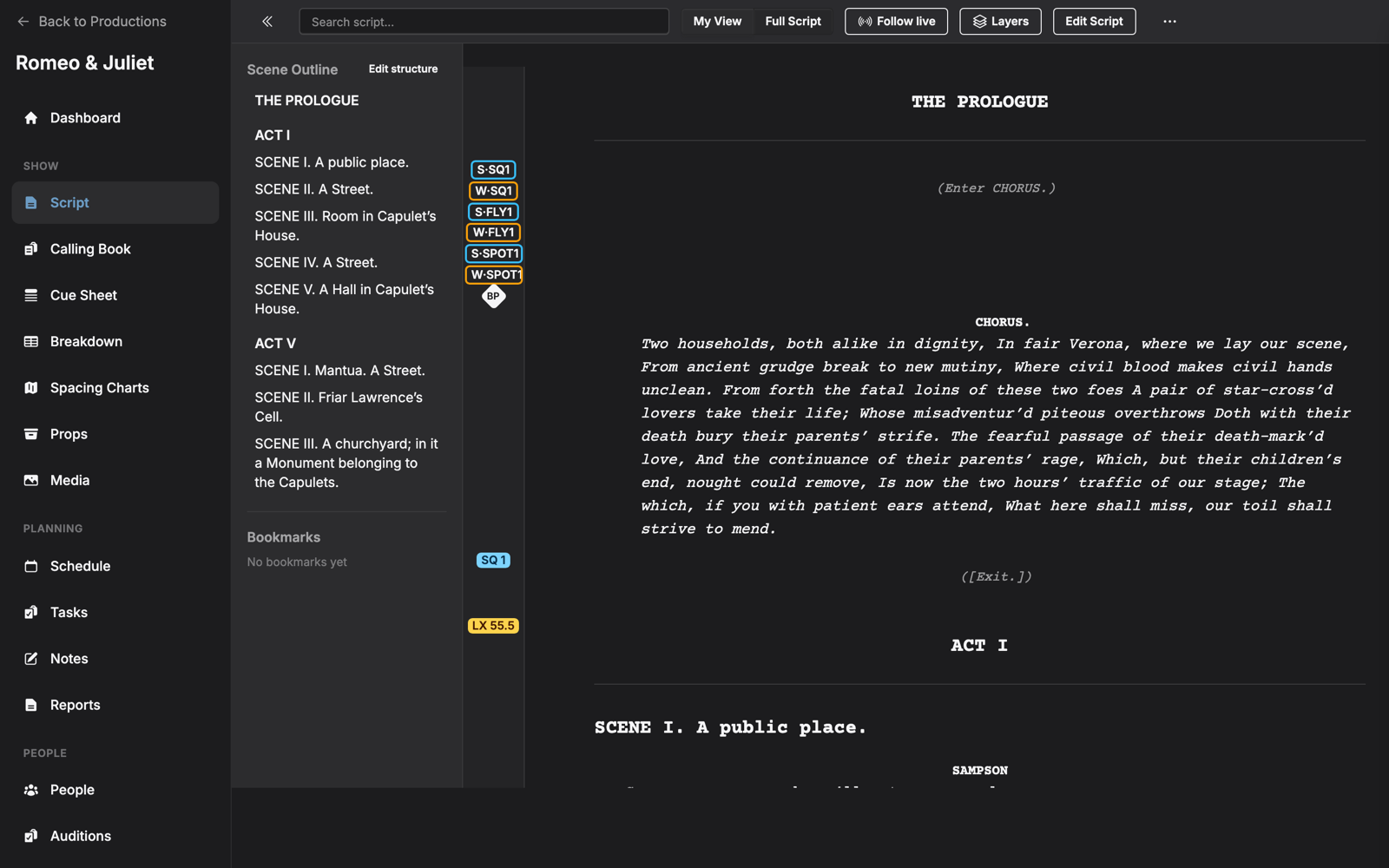Viewport: 1389px width, 868px height.
Task: Click the Schedule calendar icon
Action: coord(31,566)
